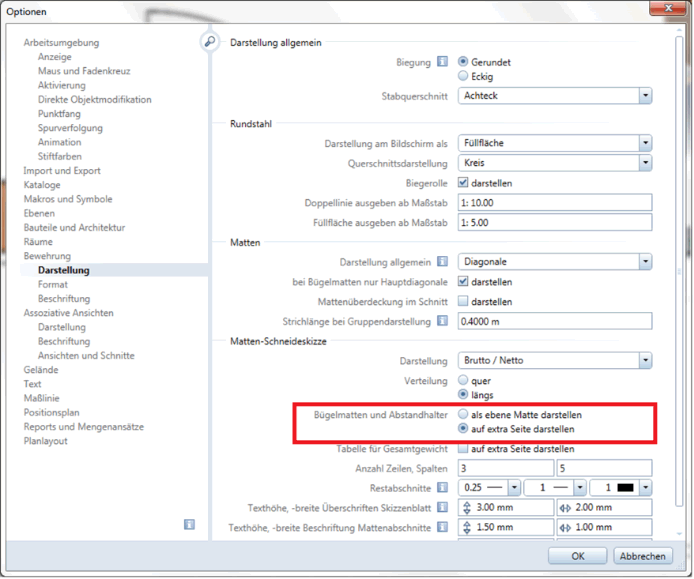Open Reports und Mengenansätze page

pyautogui.click(x=84, y=427)
